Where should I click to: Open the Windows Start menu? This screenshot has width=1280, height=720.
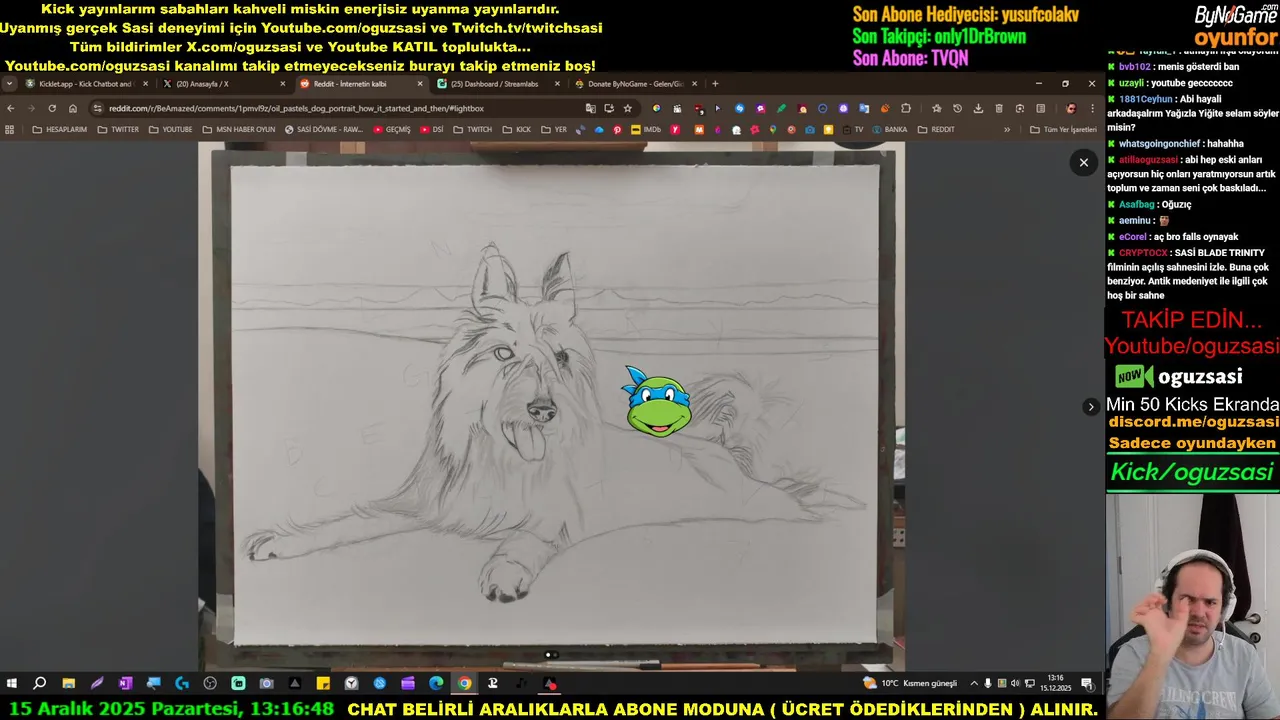pyautogui.click(x=12, y=683)
